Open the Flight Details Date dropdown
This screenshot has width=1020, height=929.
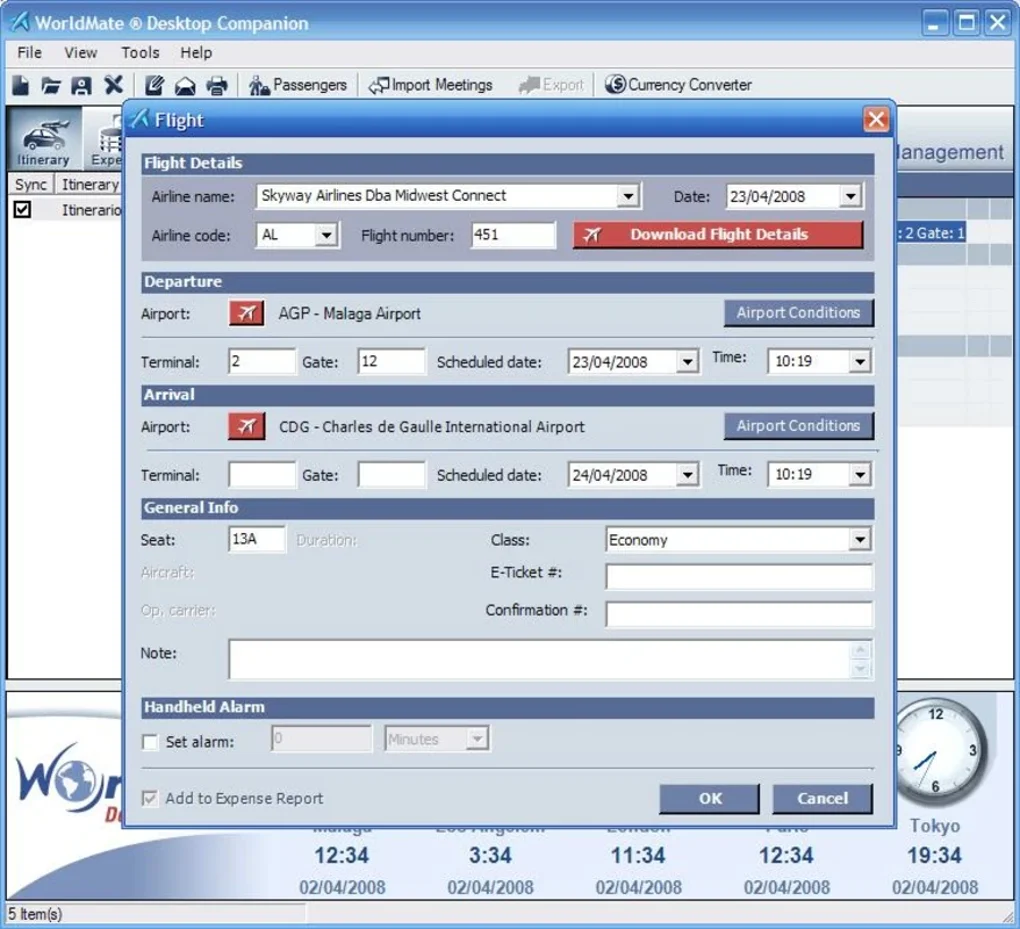(850, 196)
